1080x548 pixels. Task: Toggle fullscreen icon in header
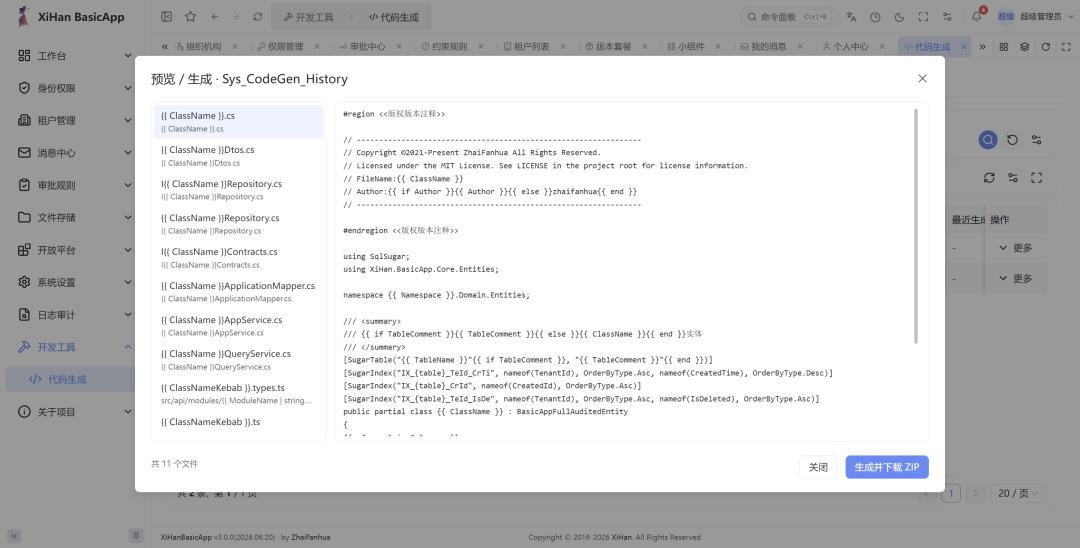pyautogui.click(x=923, y=17)
